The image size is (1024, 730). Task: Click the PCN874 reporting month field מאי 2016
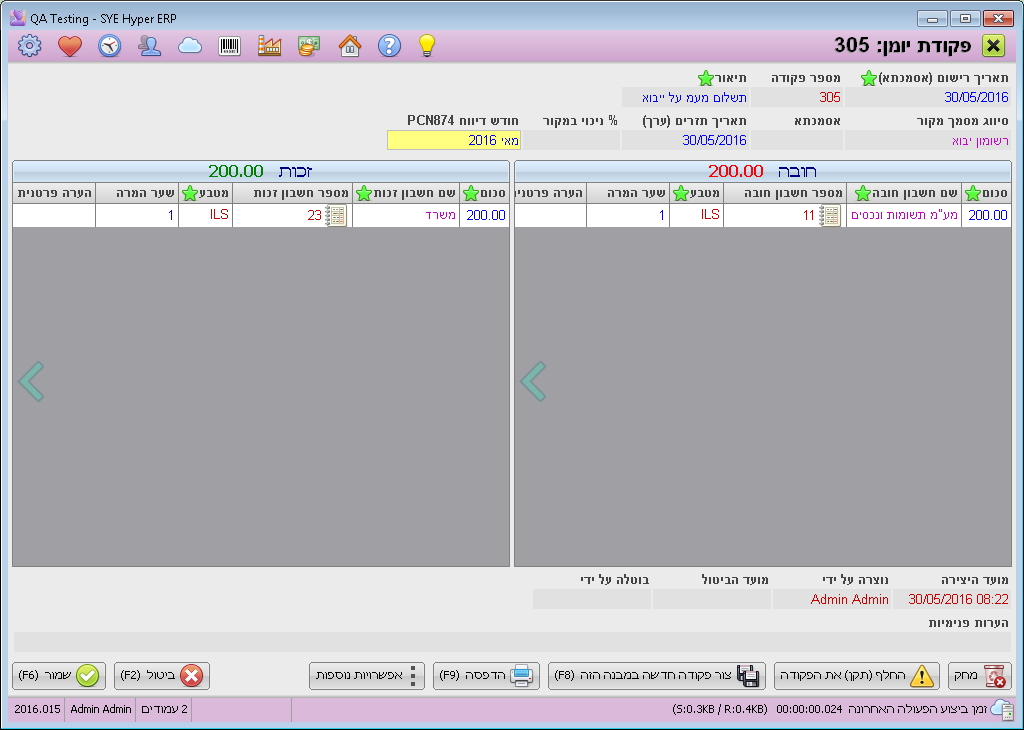pyautogui.click(x=454, y=140)
